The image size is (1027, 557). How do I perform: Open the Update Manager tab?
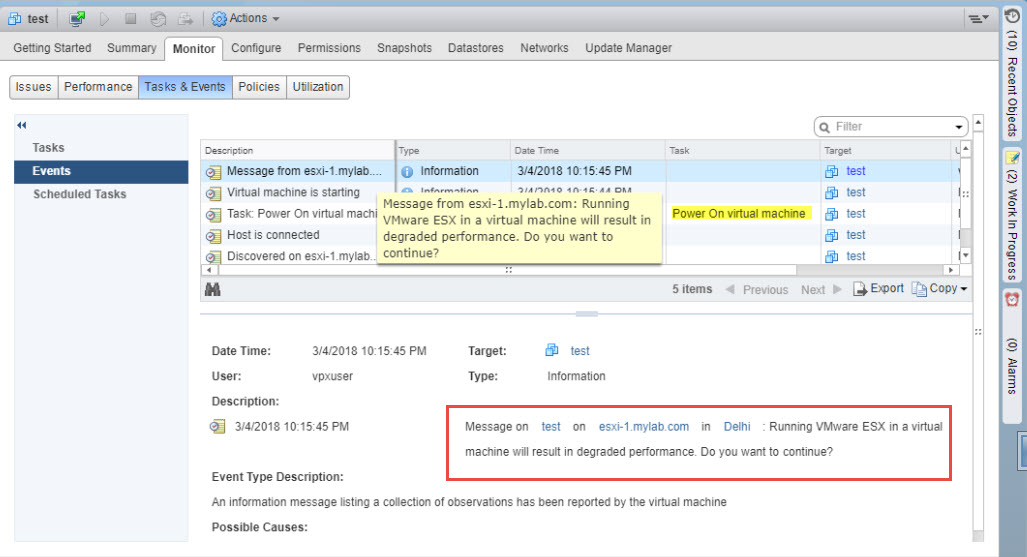click(628, 48)
